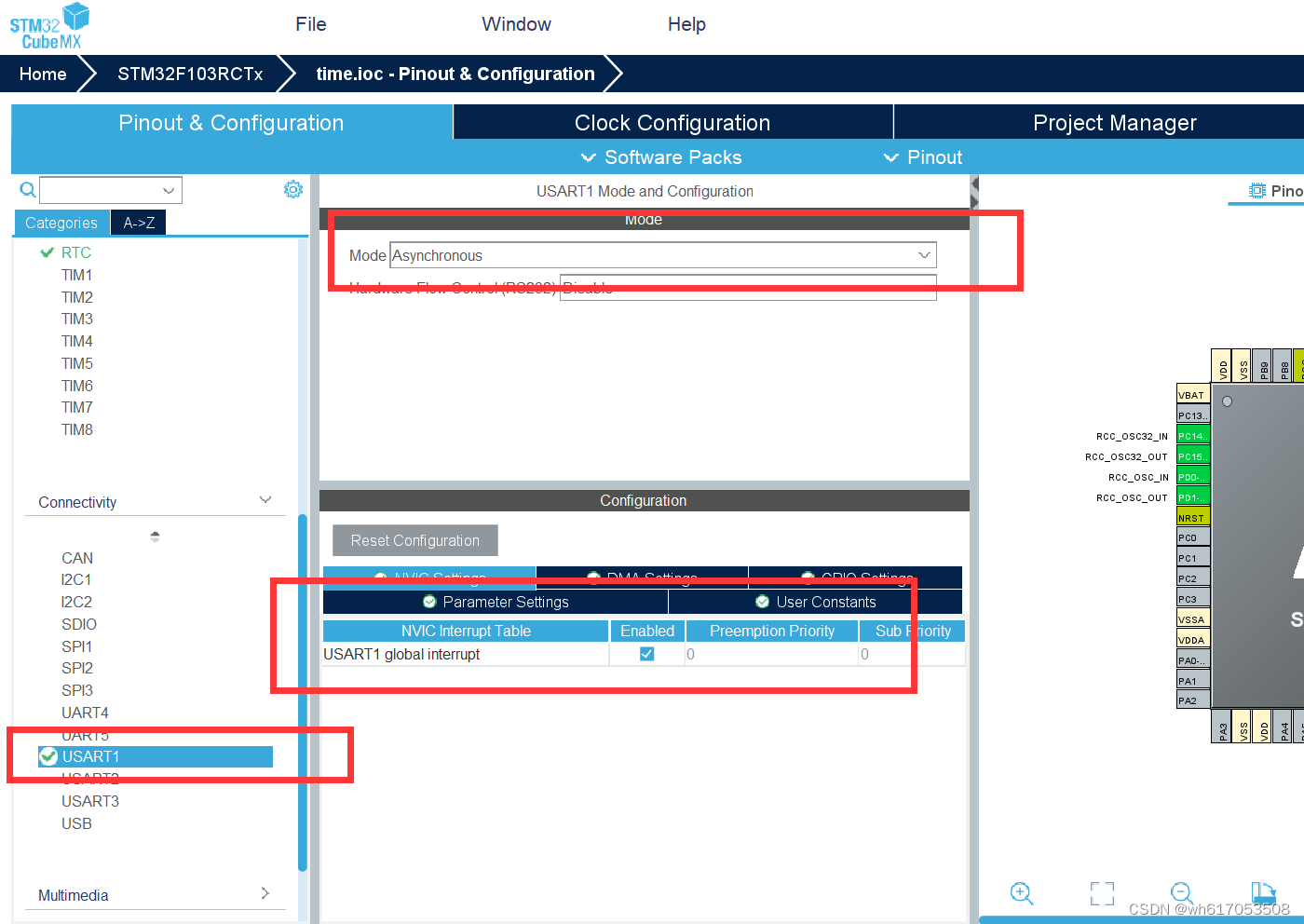1304x924 pixels.
Task: Select the NRST pin
Action: [x=1193, y=517]
